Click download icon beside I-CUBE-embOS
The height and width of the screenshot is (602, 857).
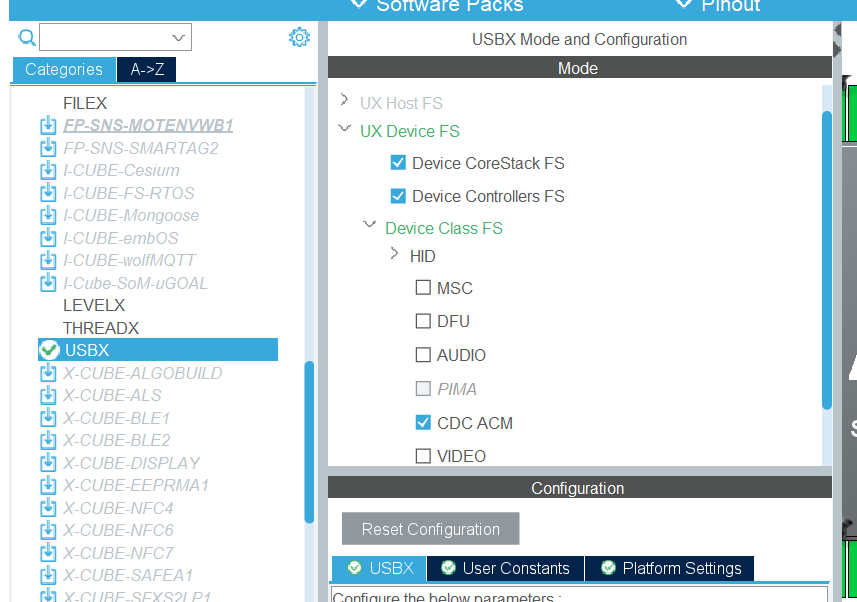[48, 238]
